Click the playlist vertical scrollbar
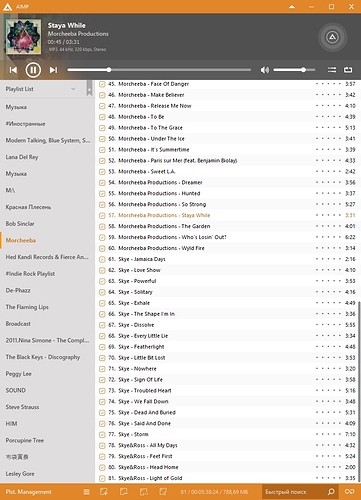The height and width of the screenshot is (500, 361). (x=359, y=391)
